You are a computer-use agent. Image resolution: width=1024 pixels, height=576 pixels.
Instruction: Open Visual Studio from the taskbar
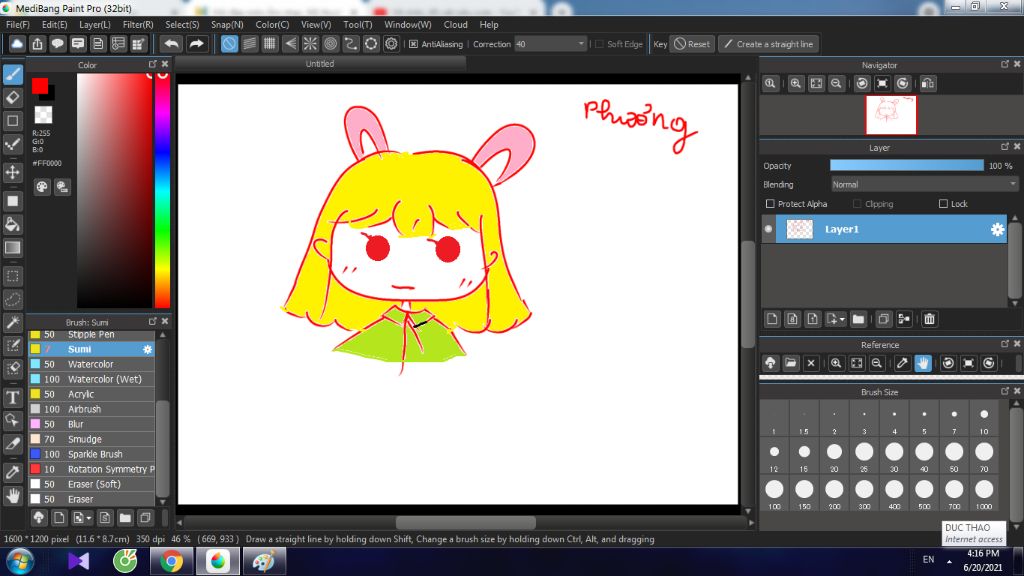(x=78, y=561)
